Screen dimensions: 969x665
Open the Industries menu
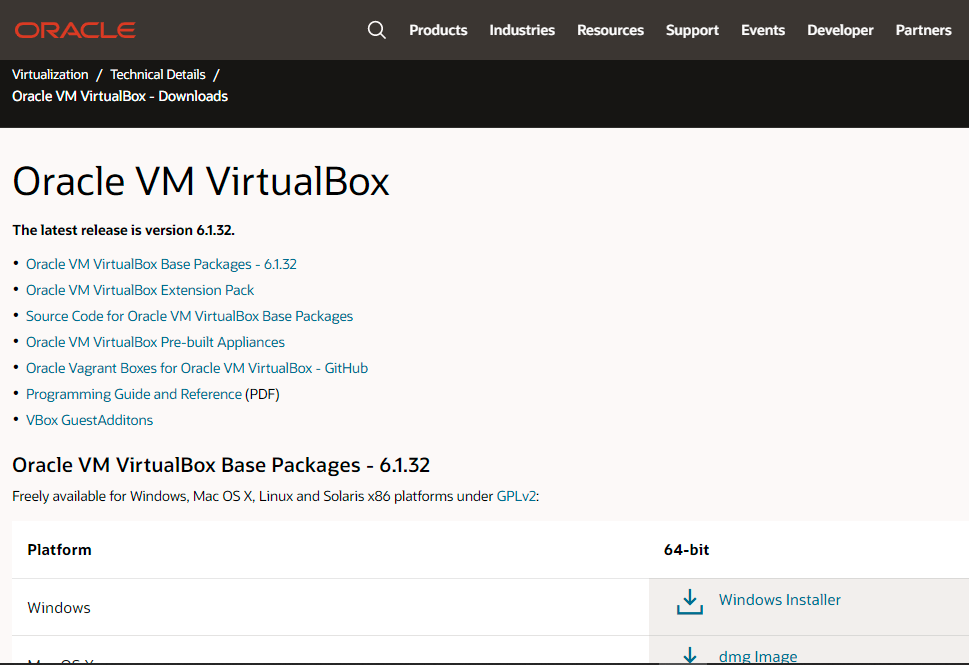point(522,30)
